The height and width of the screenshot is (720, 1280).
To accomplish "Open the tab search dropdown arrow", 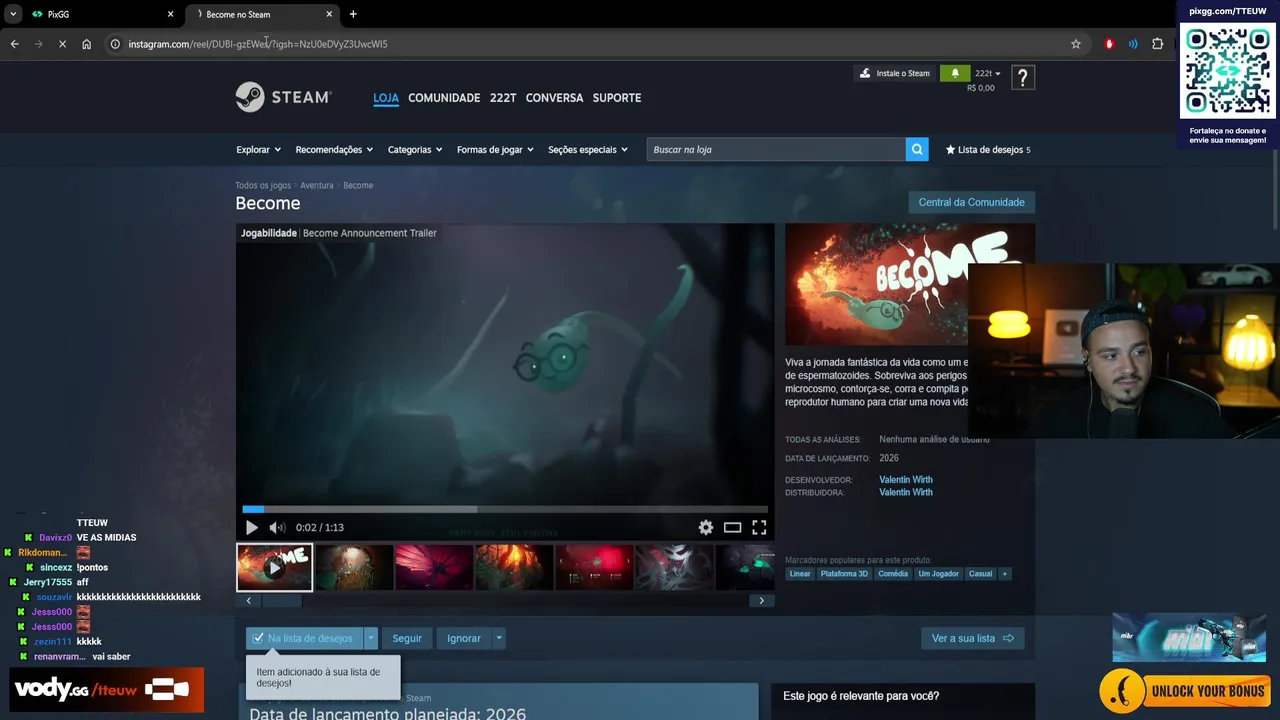I will 13,14.
